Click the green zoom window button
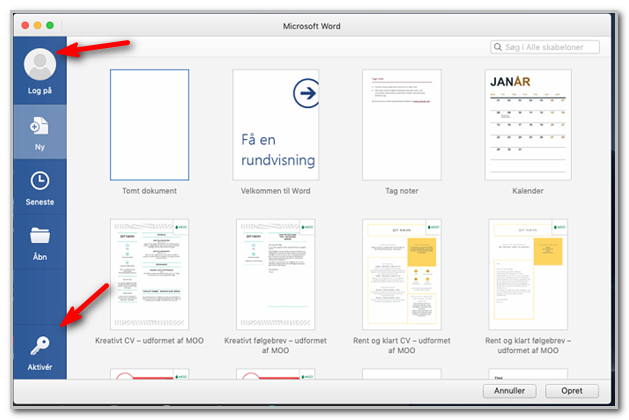This screenshot has height=420, width=629. [50, 25]
